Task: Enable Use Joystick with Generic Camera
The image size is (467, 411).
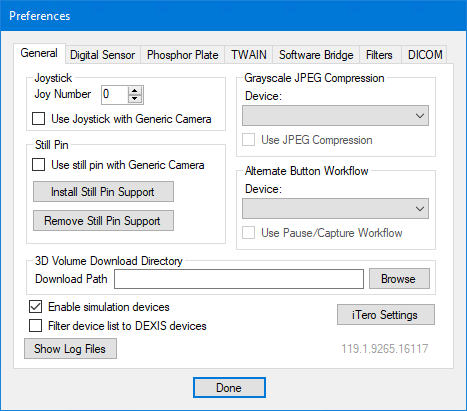Action: (x=38, y=119)
